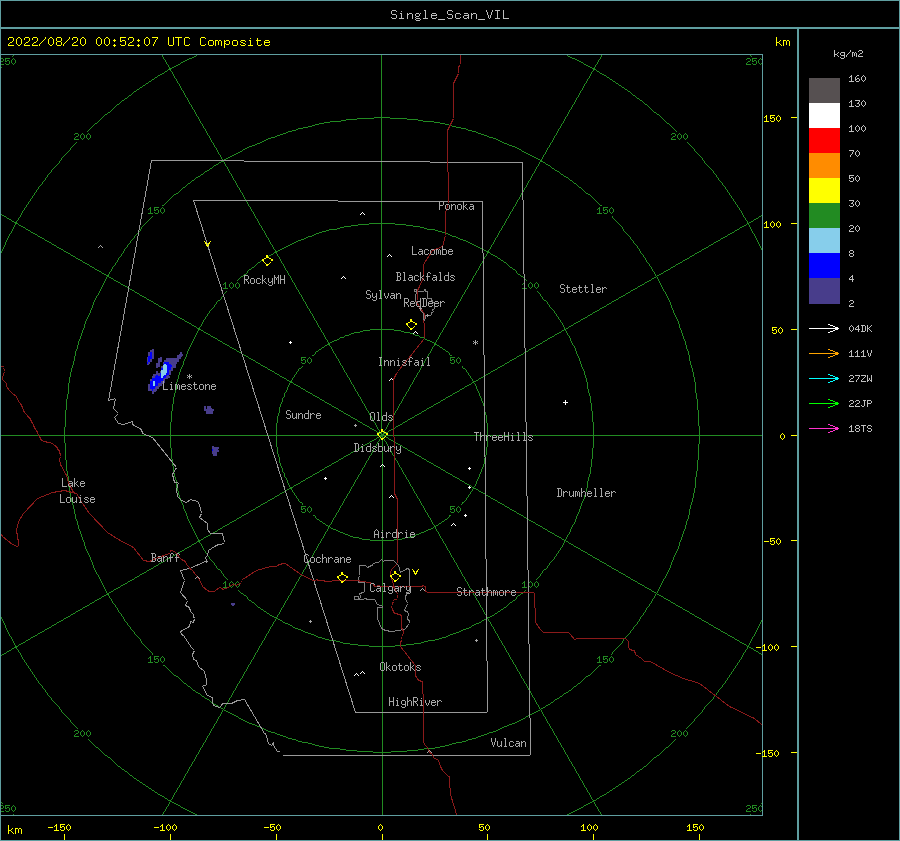Click the Blackfalds city label

click(x=425, y=277)
